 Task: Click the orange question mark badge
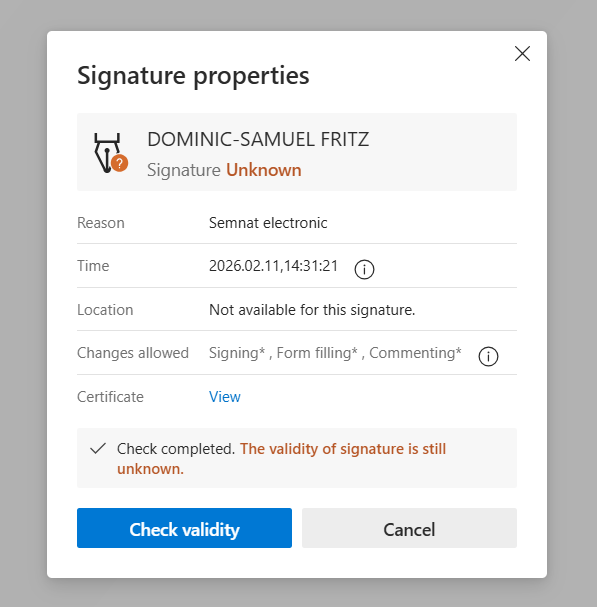(120, 163)
